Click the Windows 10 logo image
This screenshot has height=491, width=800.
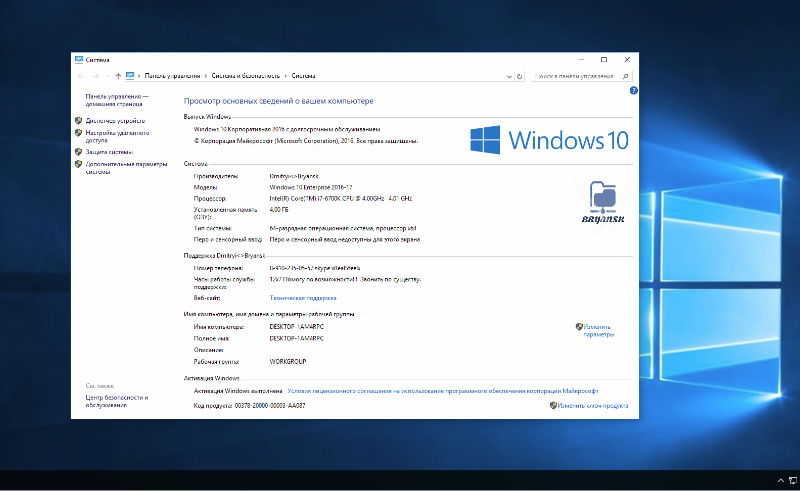pos(549,140)
